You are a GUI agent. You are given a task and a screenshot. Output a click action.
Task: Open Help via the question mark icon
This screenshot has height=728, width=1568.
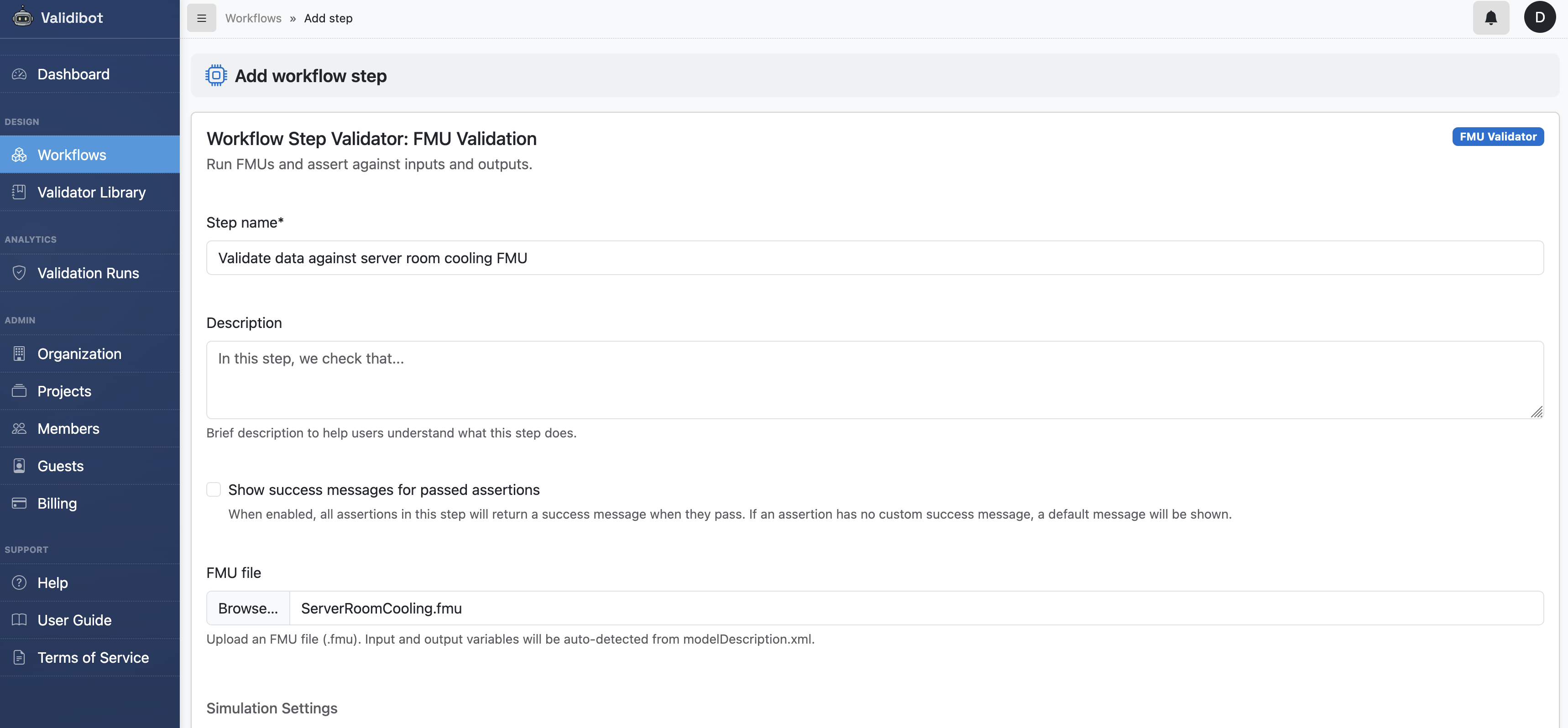pos(19,582)
